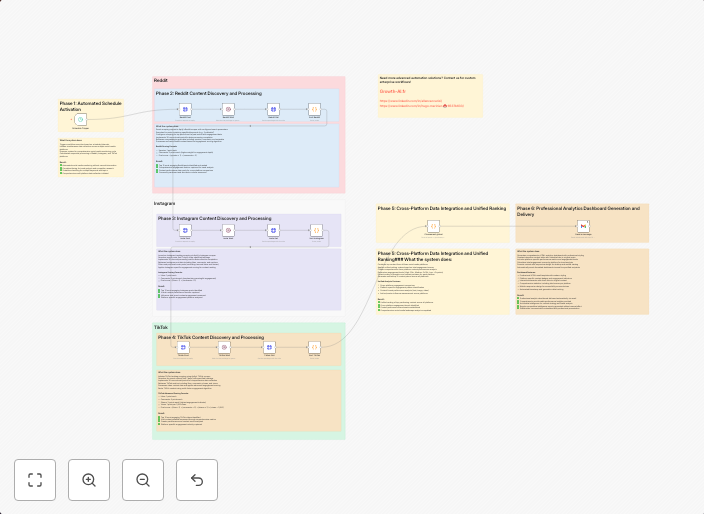Open the Growth-AI.fr link
This screenshot has width=704, height=514.
[393, 91]
